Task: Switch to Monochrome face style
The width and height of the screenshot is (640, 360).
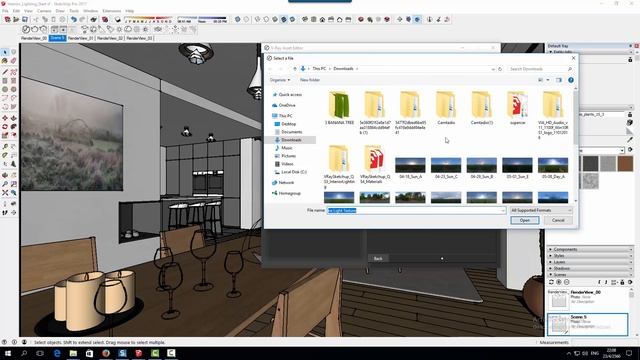Action: [x=292, y=20]
